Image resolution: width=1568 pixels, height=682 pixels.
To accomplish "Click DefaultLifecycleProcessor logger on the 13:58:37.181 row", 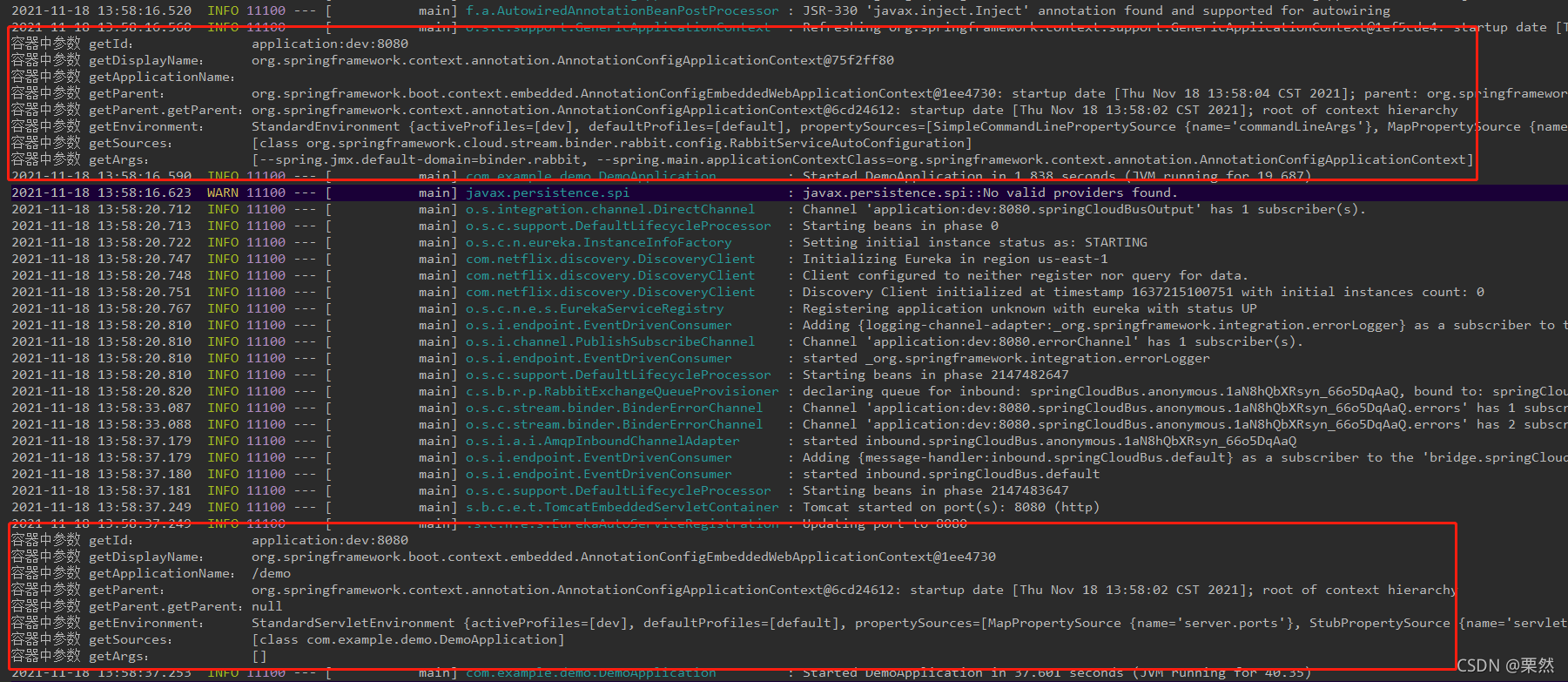I will click(x=618, y=490).
